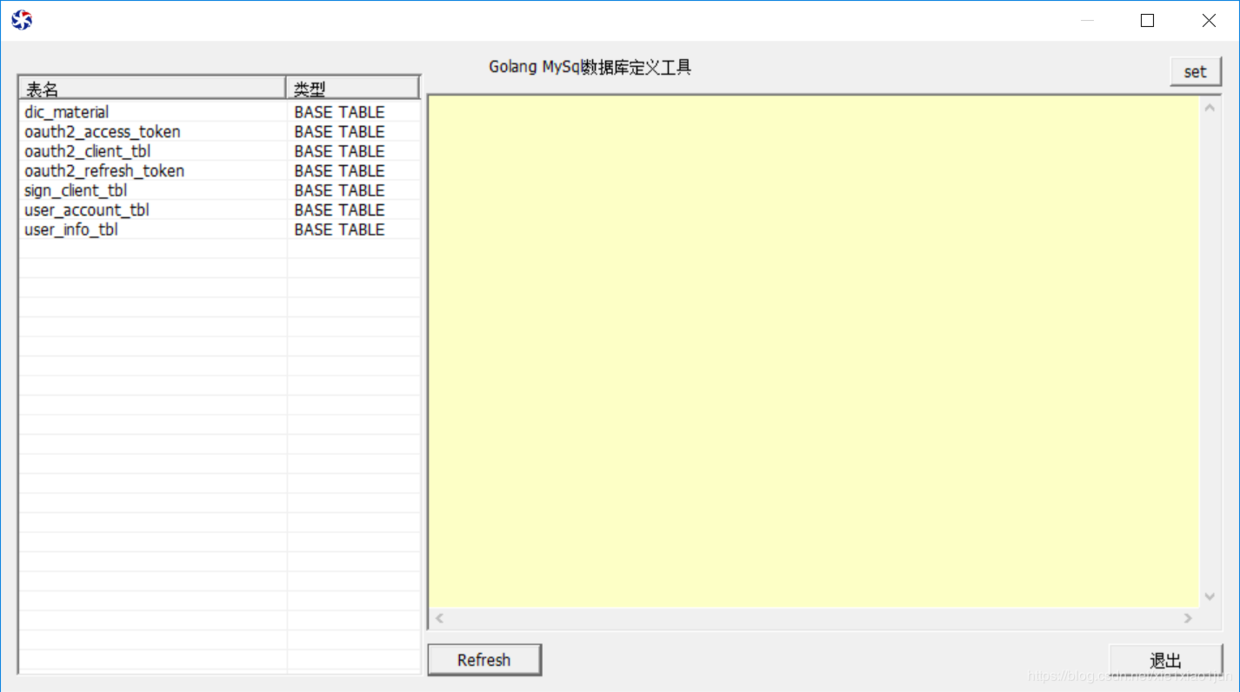Screen dimensions: 1240x692
Task: Select the user_account_tbl row
Action: point(219,210)
